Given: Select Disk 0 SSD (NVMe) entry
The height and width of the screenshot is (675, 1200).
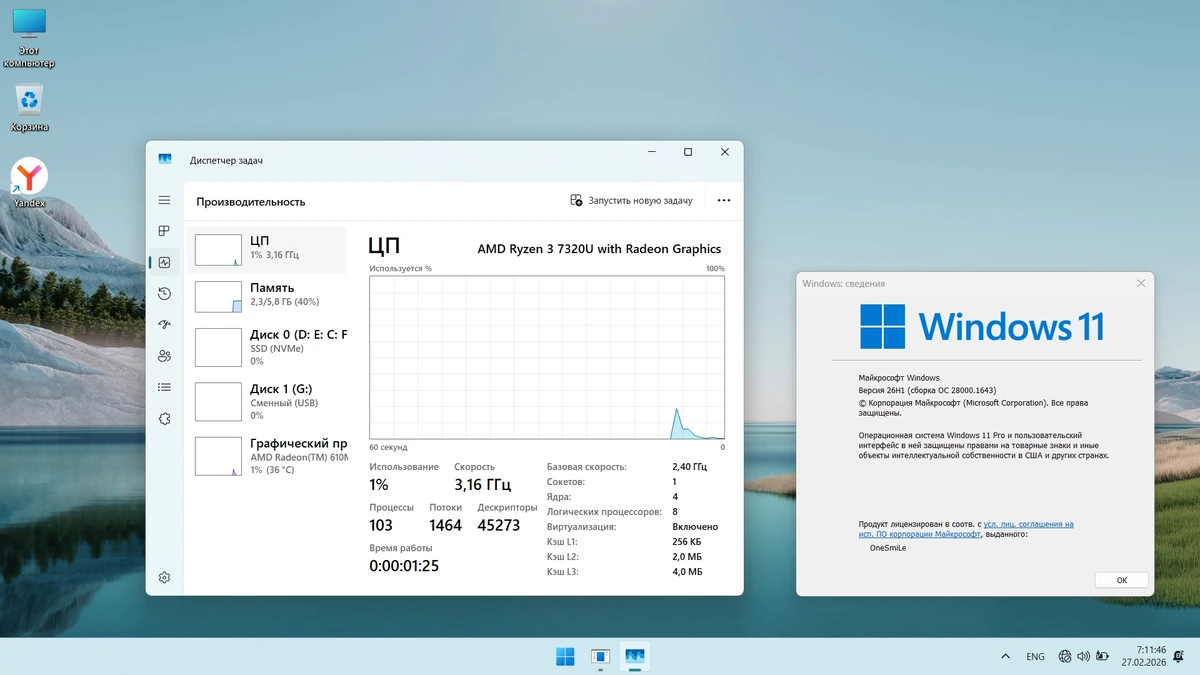Looking at the screenshot, I should (267, 347).
